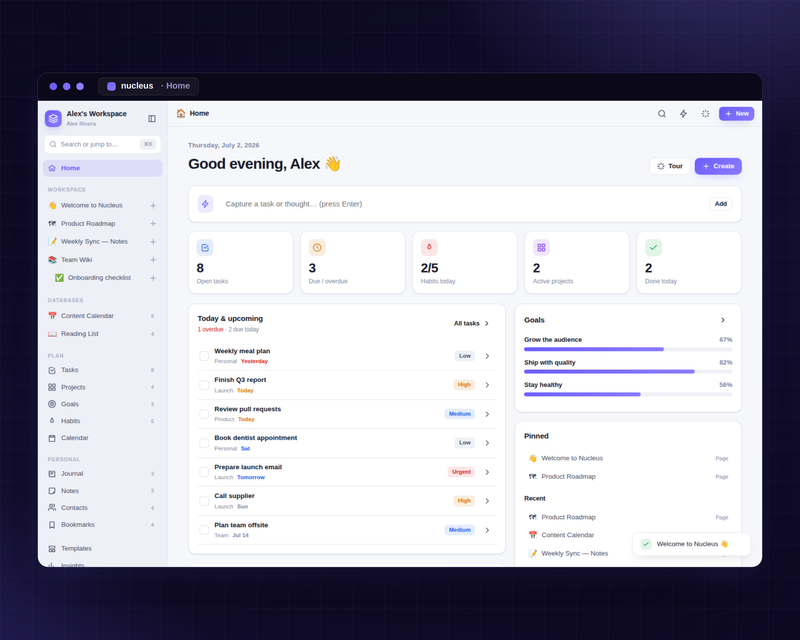Open Bookmarks in the sidebar
Image resolution: width=800 pixels, height=640 pixels.
(x=103, y=525)
